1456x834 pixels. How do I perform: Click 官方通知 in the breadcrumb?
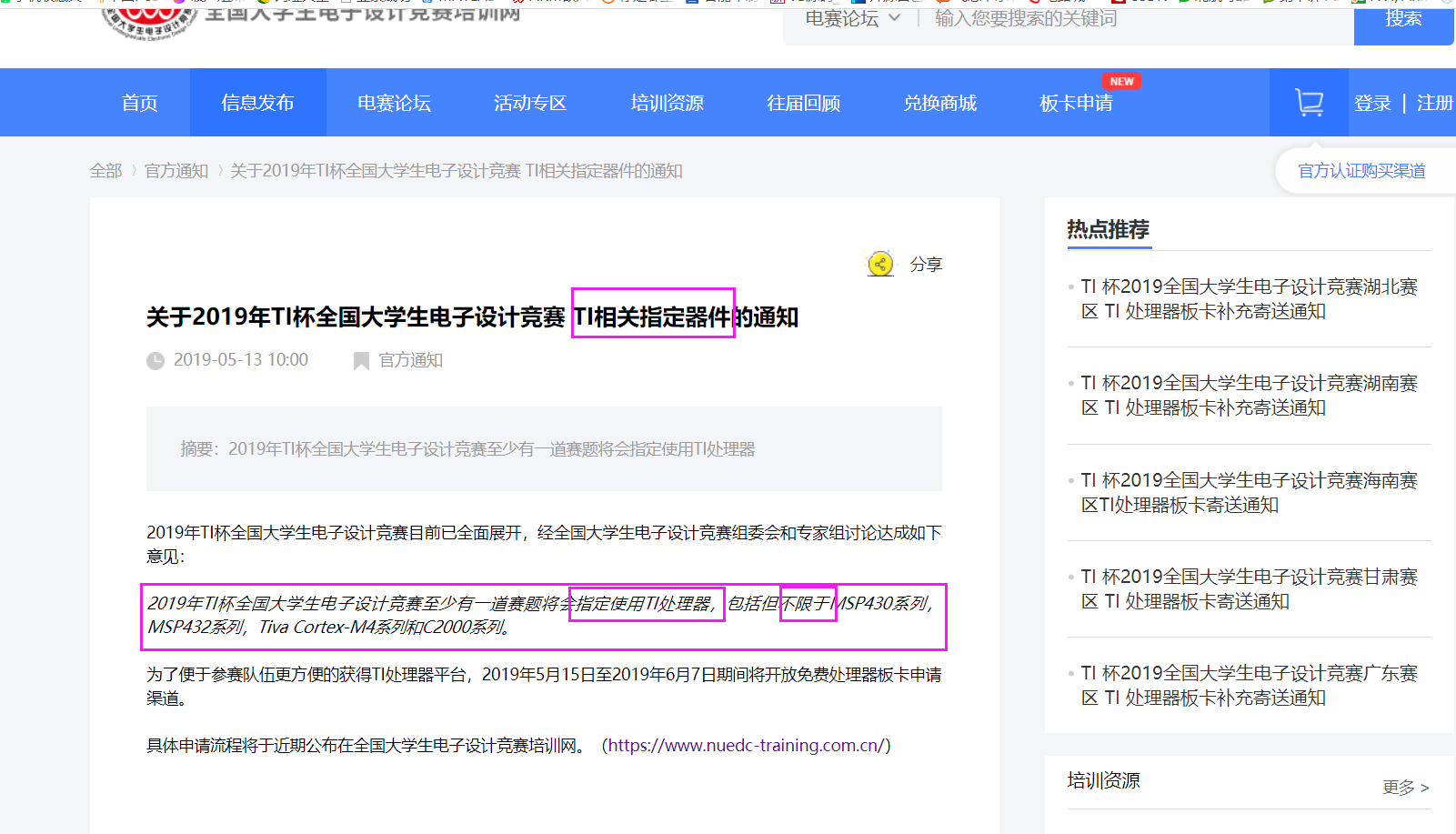pyautogui.click(x=176, y=171)
